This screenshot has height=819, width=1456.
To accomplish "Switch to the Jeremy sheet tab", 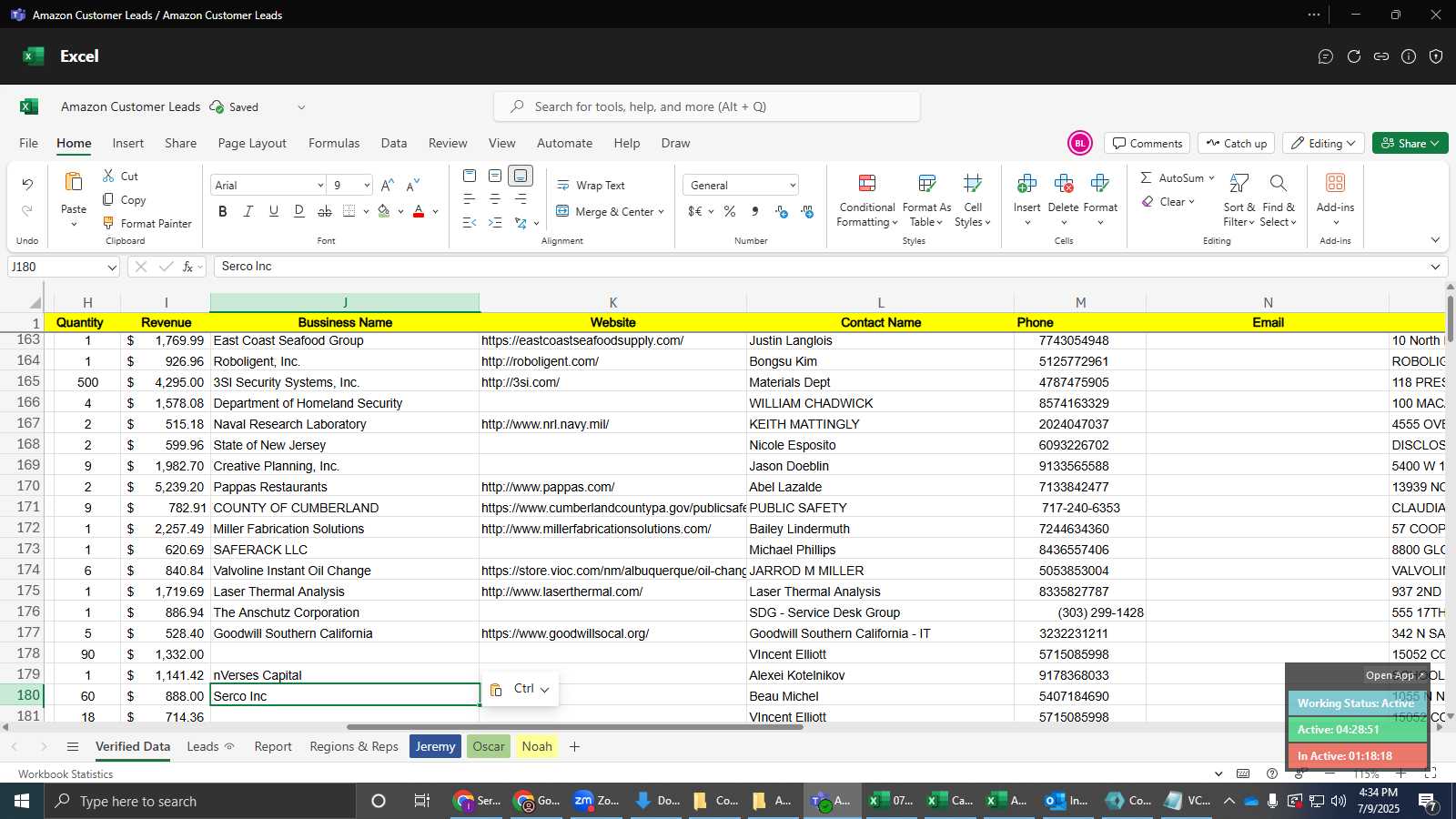I will (x=436, y=746).
